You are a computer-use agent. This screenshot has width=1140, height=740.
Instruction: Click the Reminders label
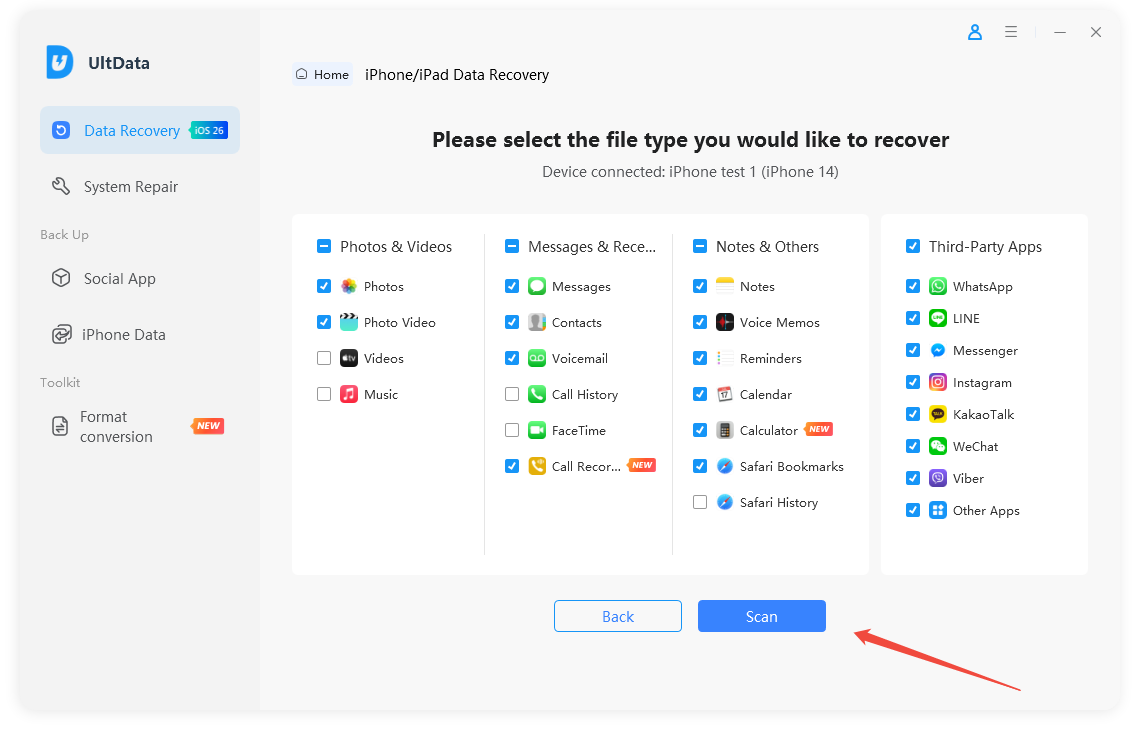[771, 359]
